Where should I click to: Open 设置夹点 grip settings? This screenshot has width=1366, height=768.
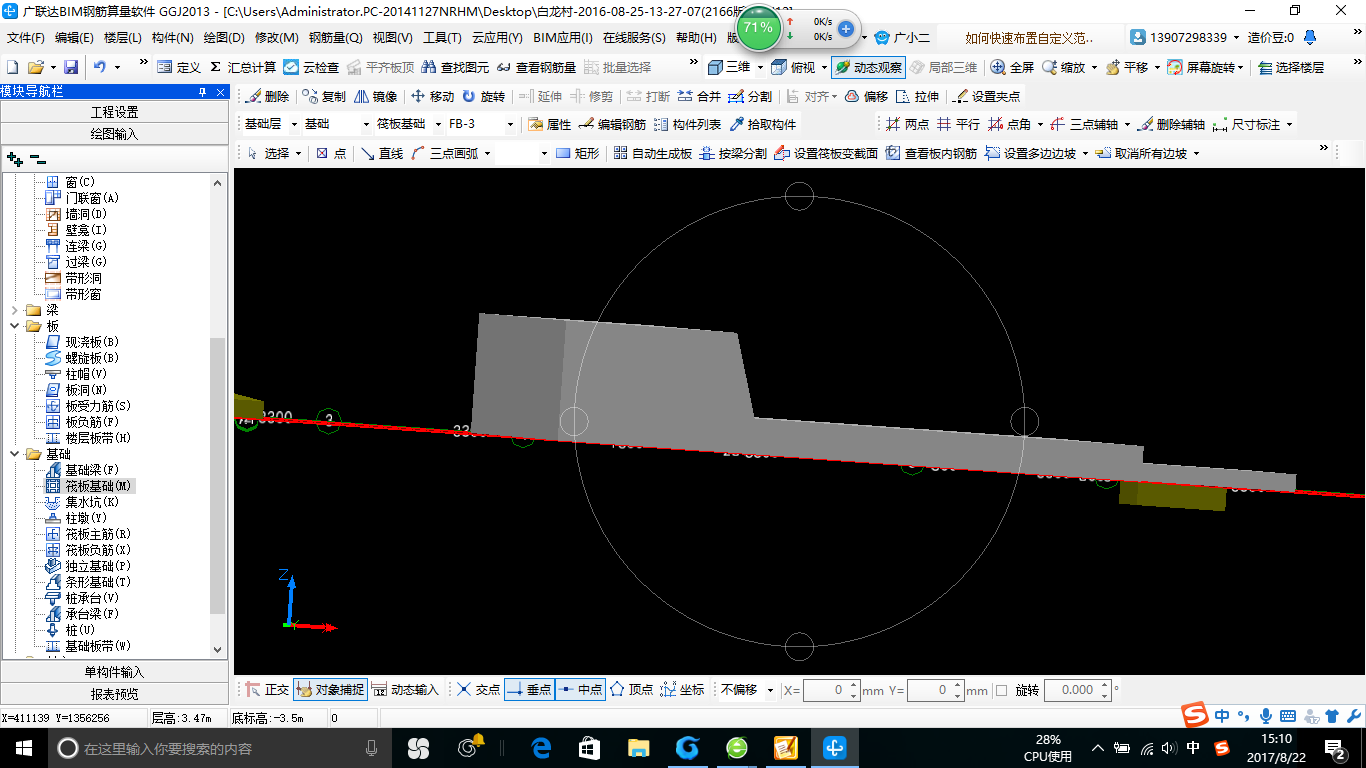pos(987,97)
